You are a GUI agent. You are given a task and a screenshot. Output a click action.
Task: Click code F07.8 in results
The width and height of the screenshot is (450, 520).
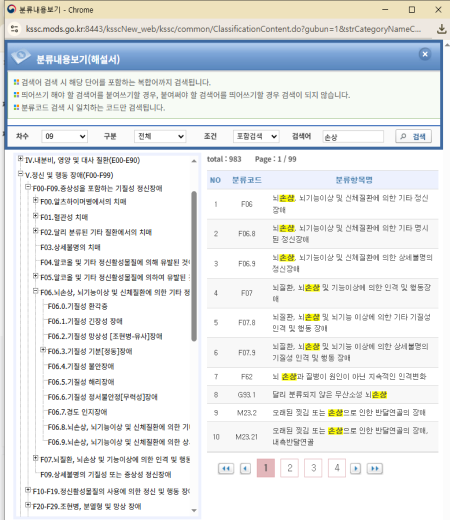click(247, 323)
